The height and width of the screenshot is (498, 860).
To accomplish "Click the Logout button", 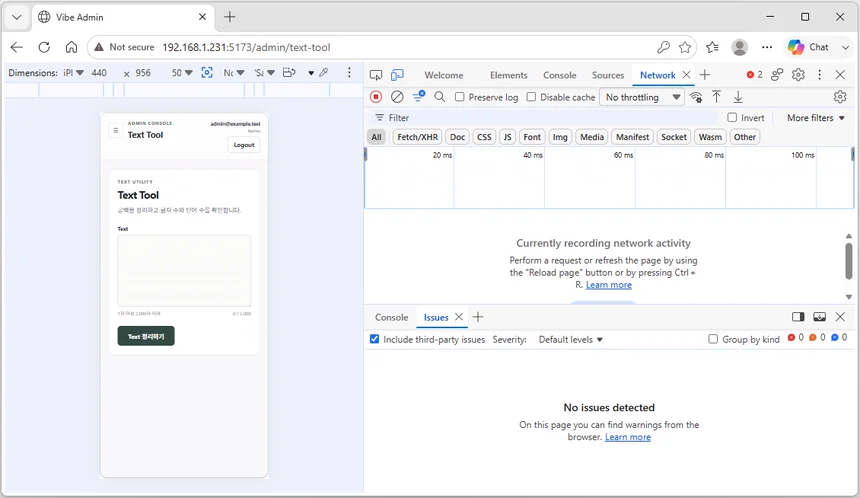I will click(x=244, y=145).
